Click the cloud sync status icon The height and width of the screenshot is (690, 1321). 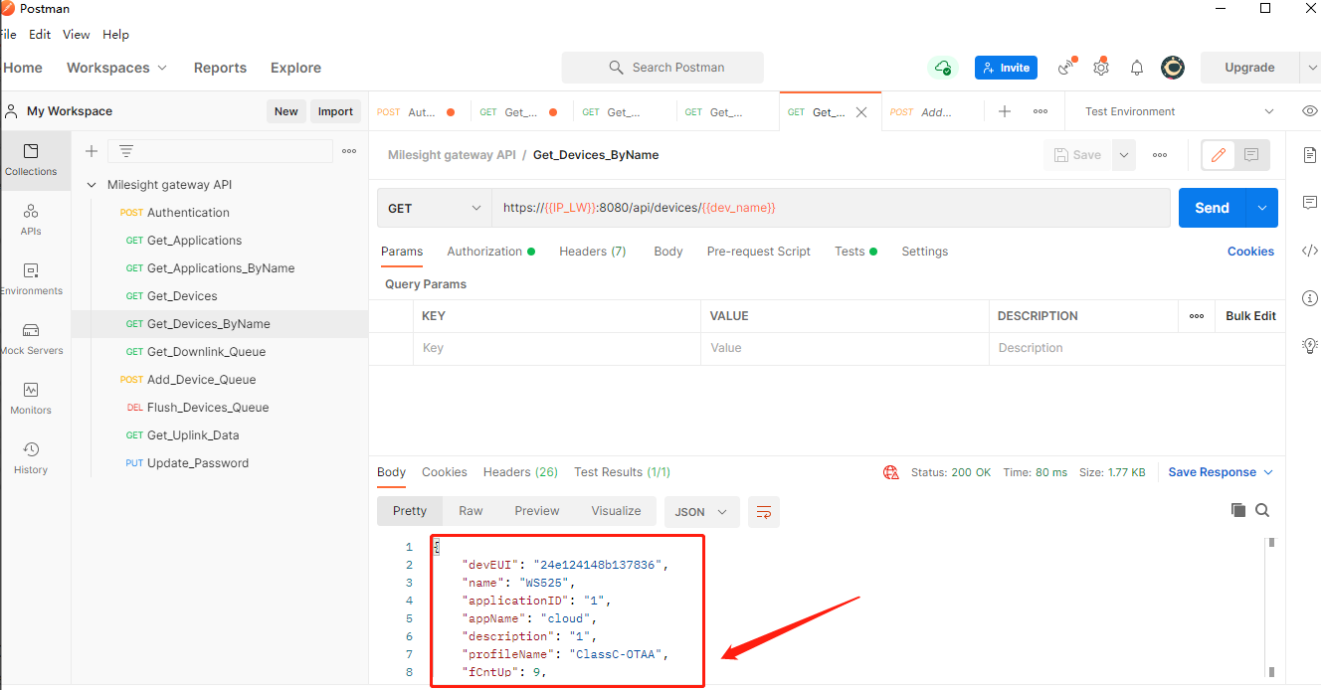click(x=942, y=68)
